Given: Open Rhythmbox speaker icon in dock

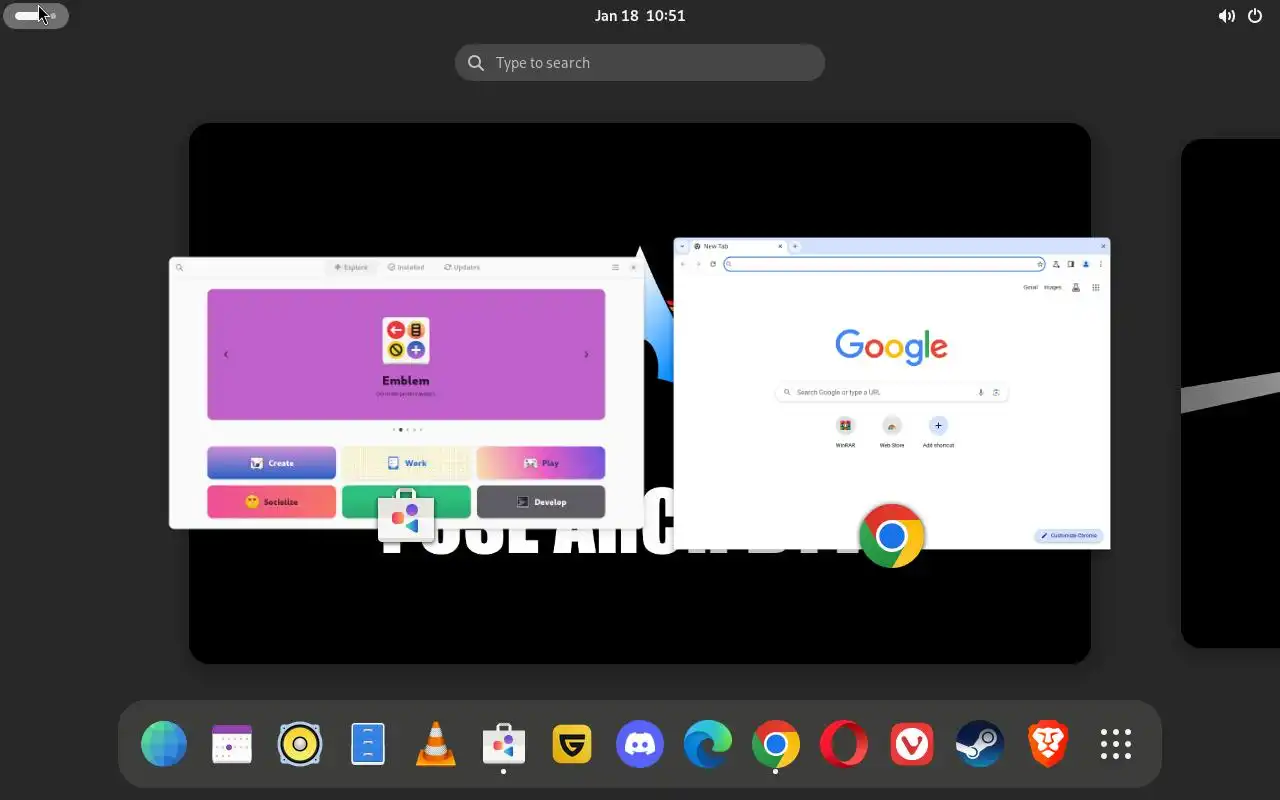Looking at the screenshot, I should pyautogui.click(x=300, y=744).
